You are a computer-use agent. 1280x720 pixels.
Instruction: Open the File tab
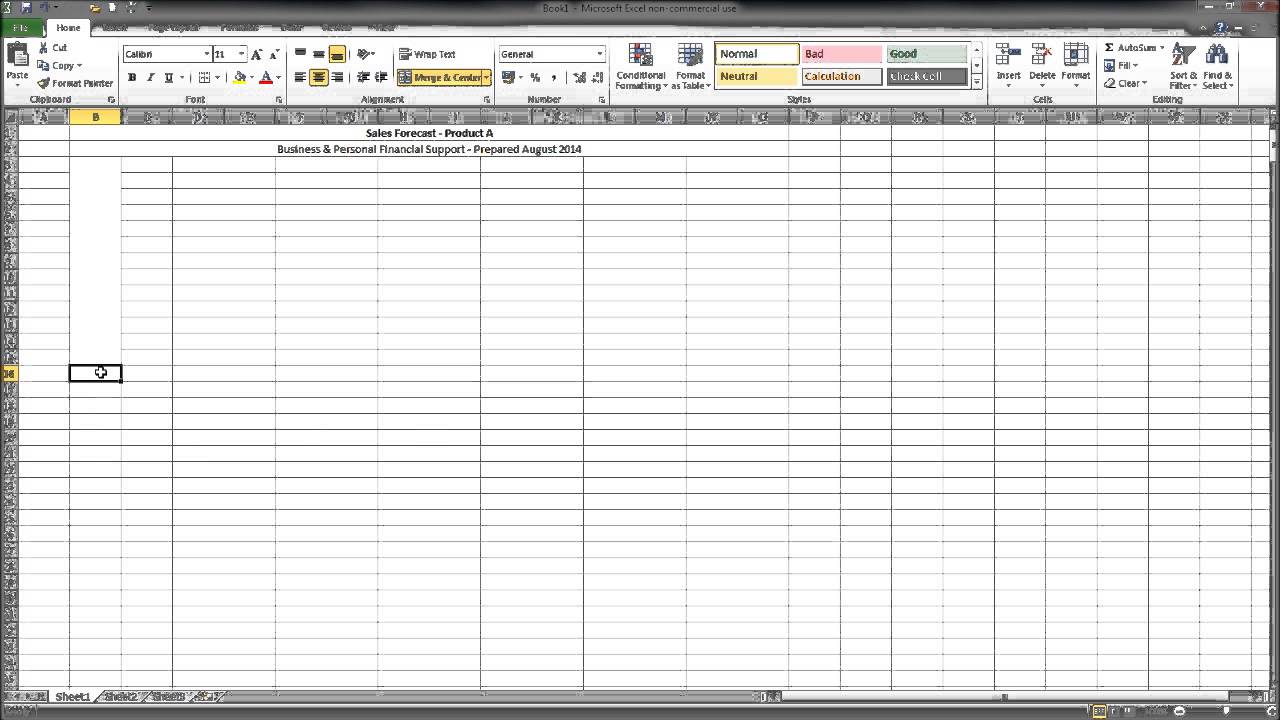point(20,28)
